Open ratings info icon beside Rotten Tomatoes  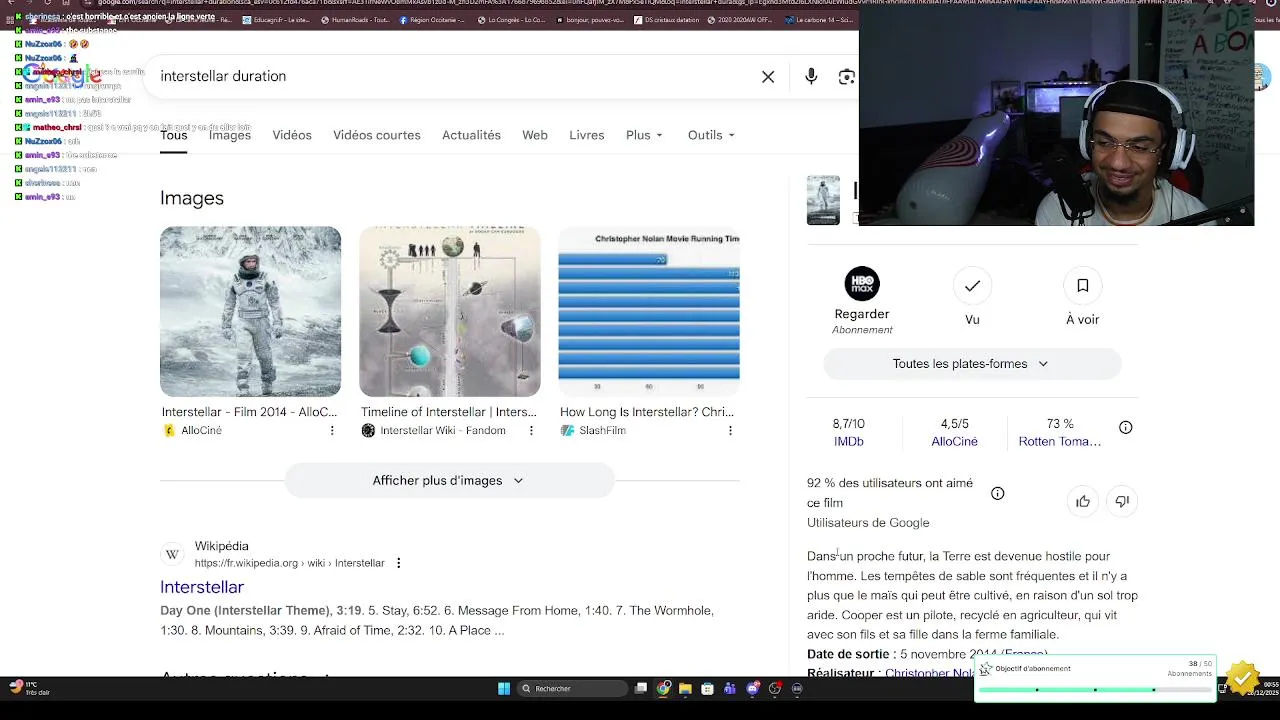(x=1125, y=427)
